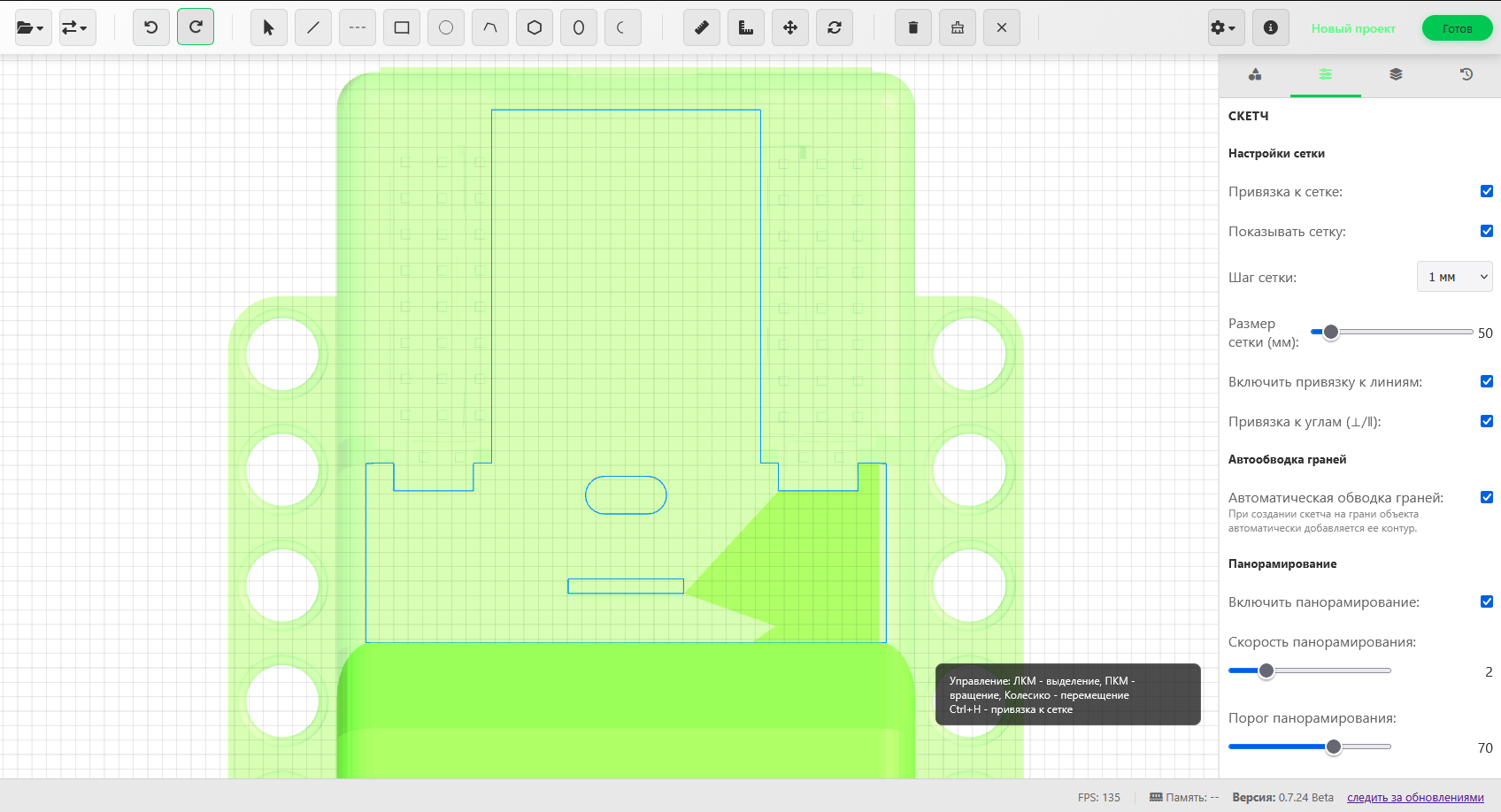Disable the 'Привязка к сетке' checkbox
The width and height of the screenshot is (1501, 812).
[x=1487, y=191]
